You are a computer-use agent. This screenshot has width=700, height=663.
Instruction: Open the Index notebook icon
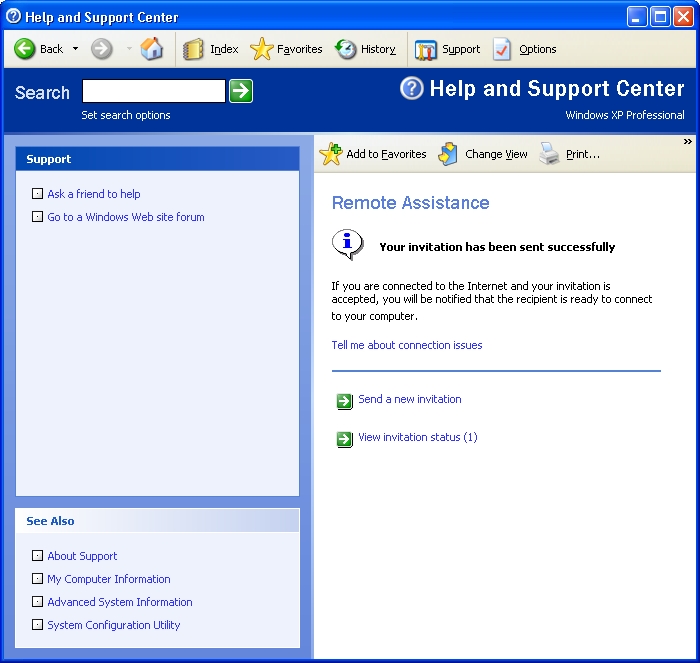coord(193,49)
